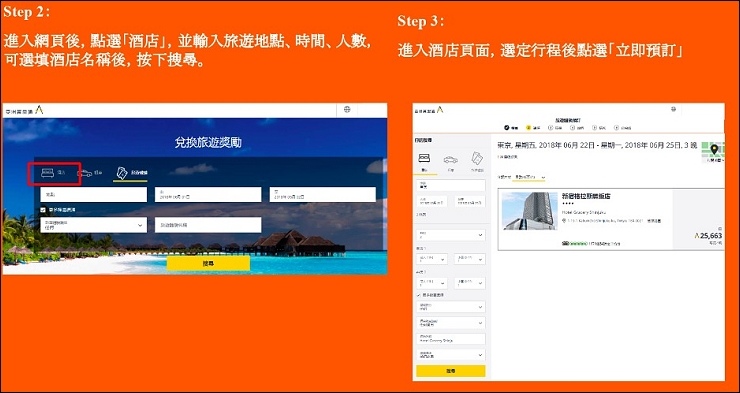The width and height of the screenshot is (740, 393).
Task: Select the bed hotel icon in Step 3 sidebar
Action: (x=424, y=159)
